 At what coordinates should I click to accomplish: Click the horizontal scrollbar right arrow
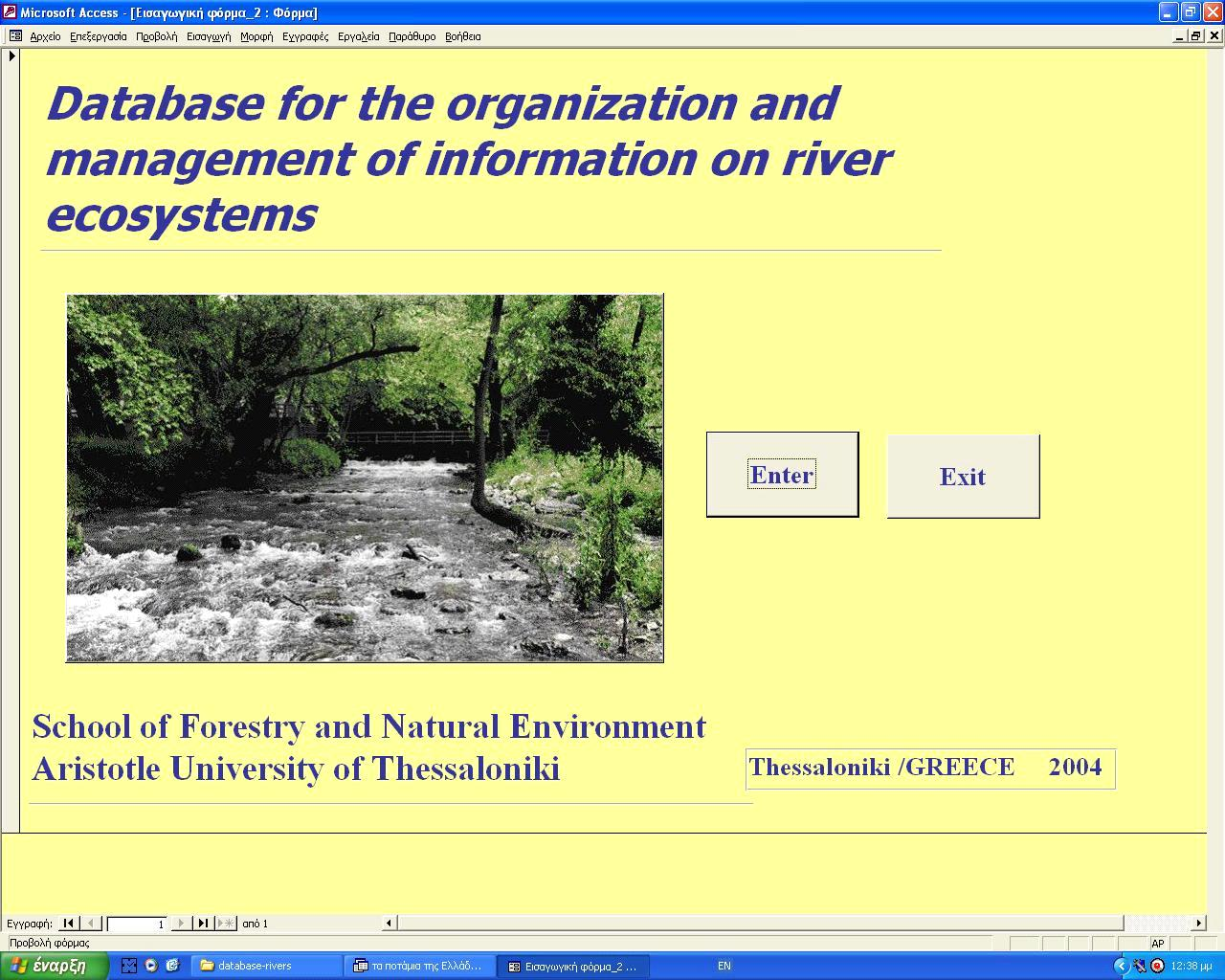(1199, 924)
